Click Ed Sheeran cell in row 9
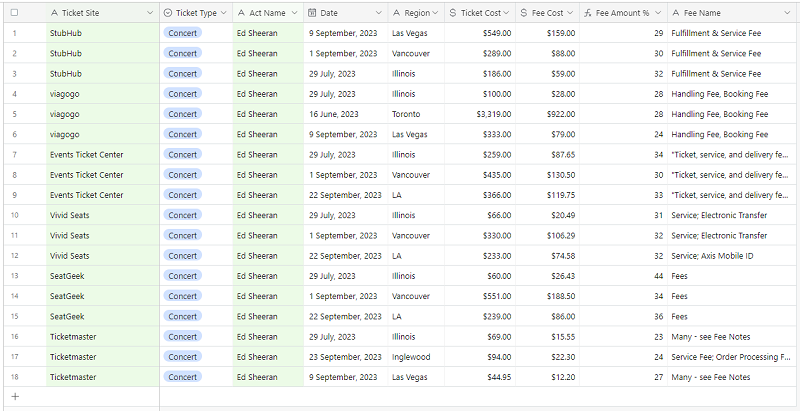 pos(268,195)
